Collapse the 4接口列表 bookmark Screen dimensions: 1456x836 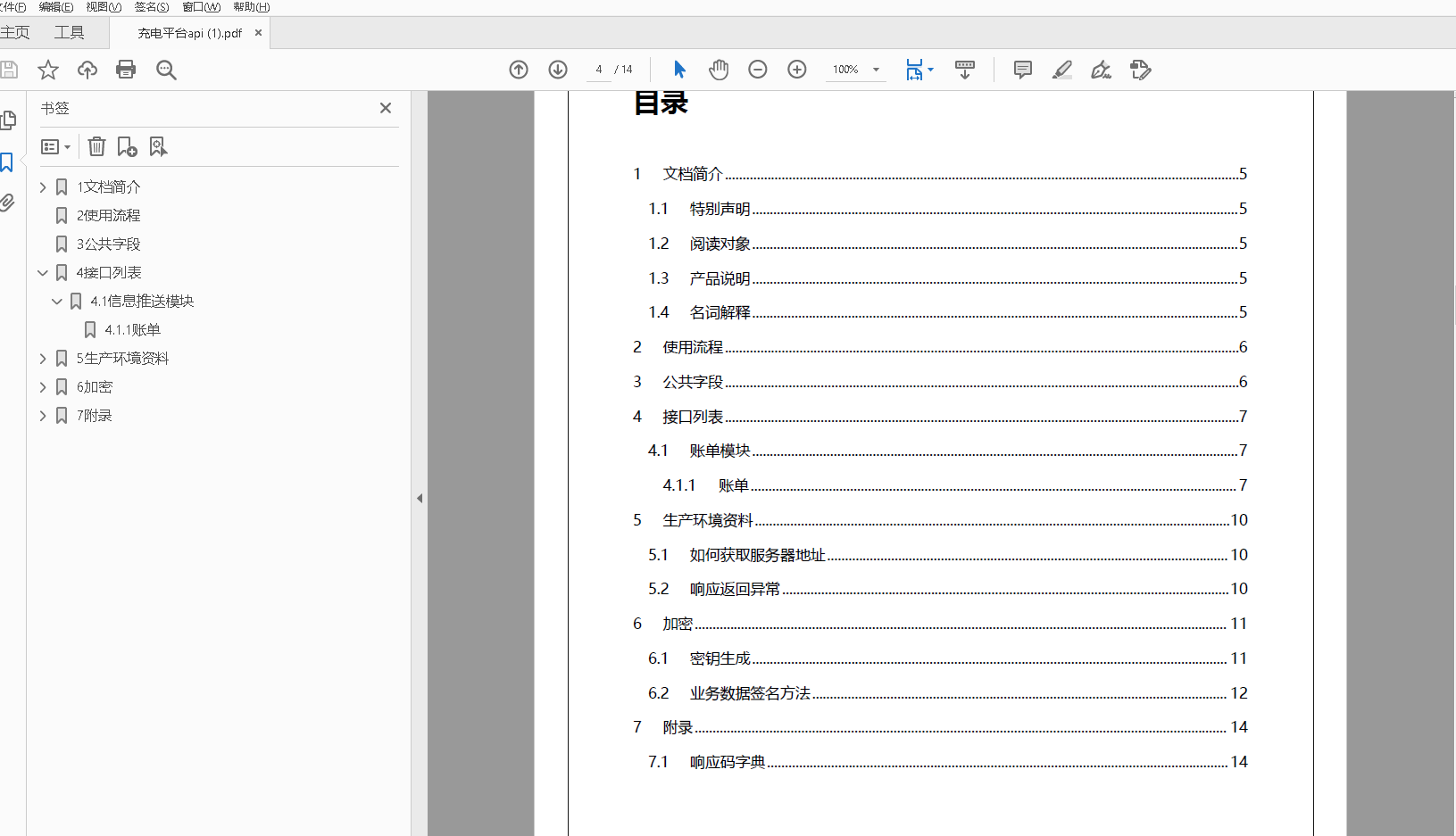[x=43, y=273]
